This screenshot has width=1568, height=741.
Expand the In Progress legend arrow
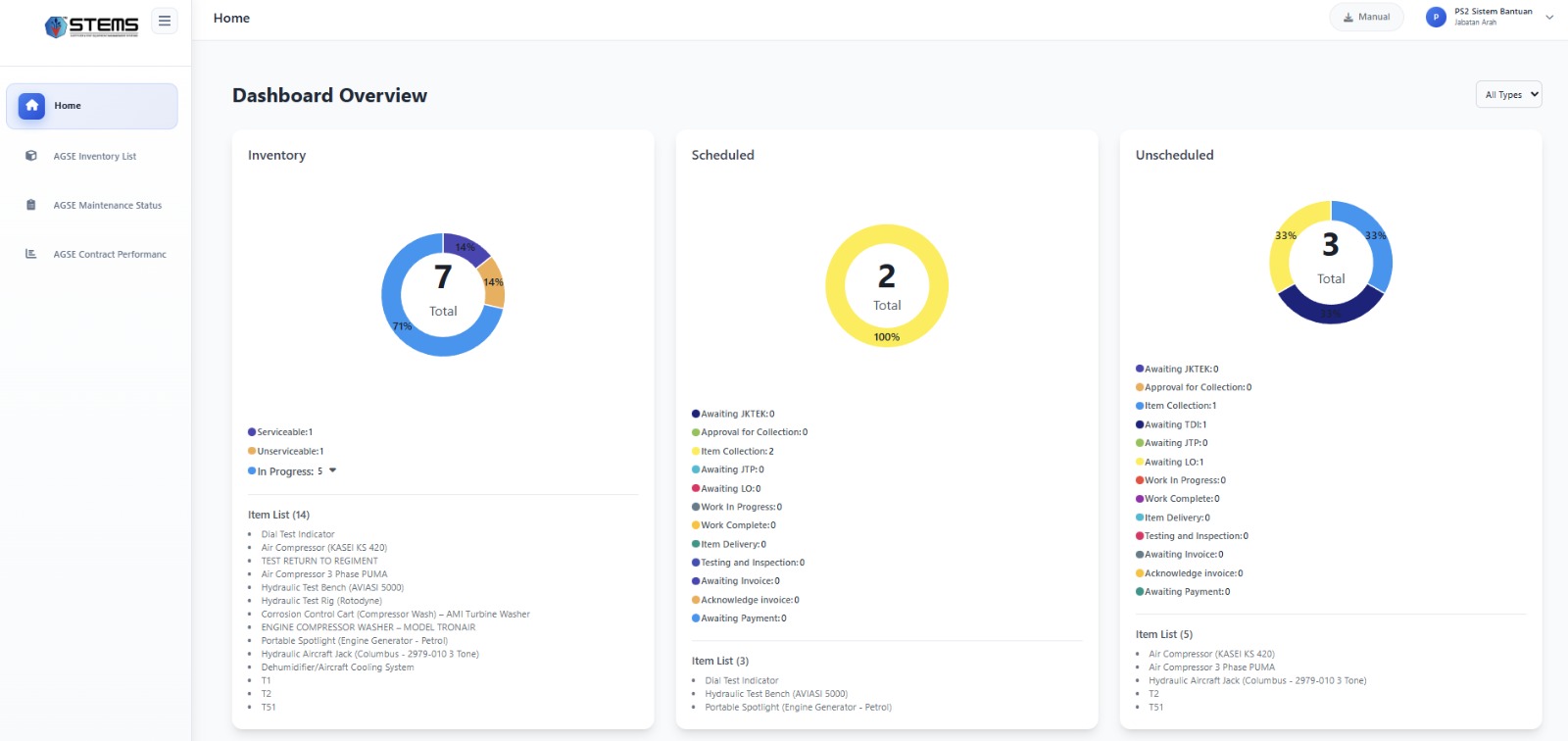click(x=333, y=470)
